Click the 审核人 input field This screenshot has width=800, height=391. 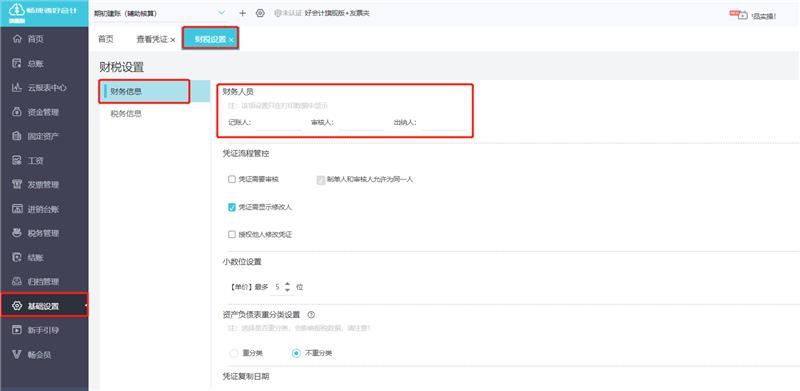361,123
